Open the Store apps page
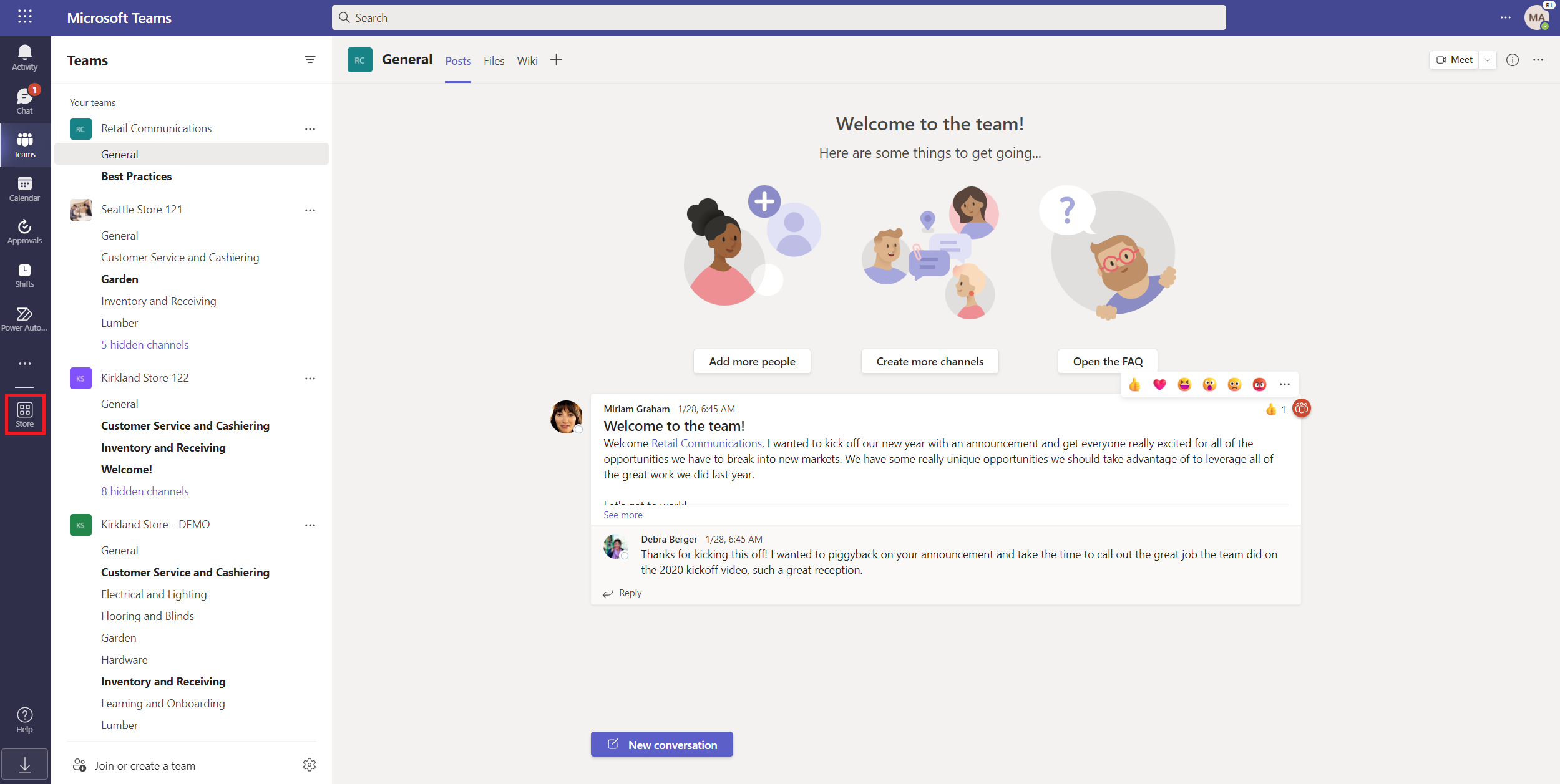1560x784 pixels. 25,415
